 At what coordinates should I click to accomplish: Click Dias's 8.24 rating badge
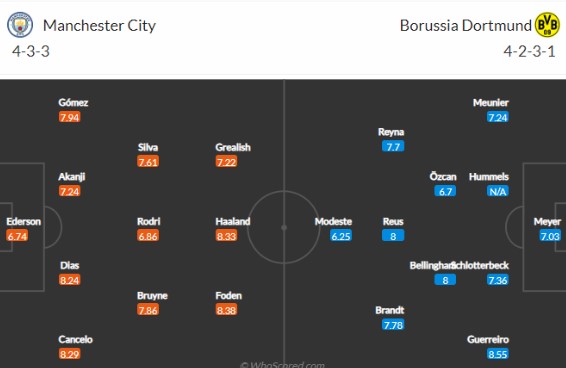click(x=69, y=280)
